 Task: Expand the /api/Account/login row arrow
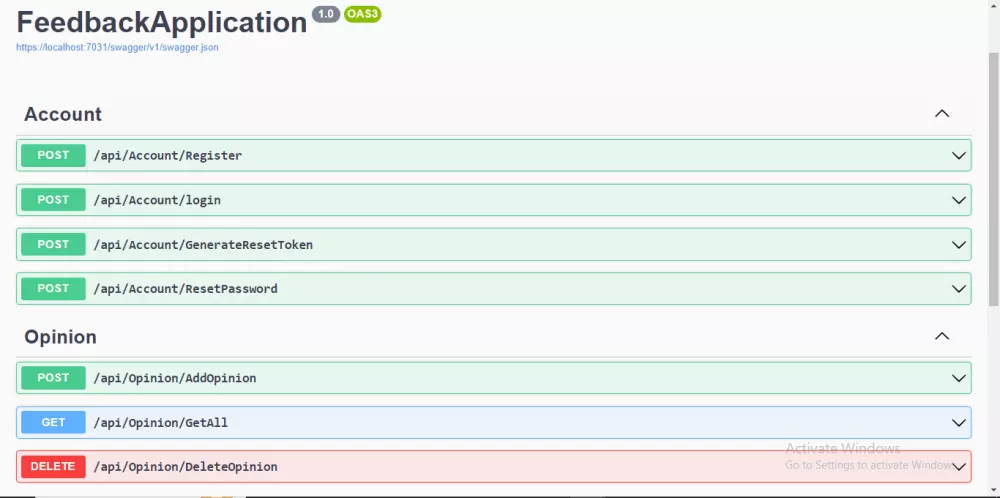959,200
